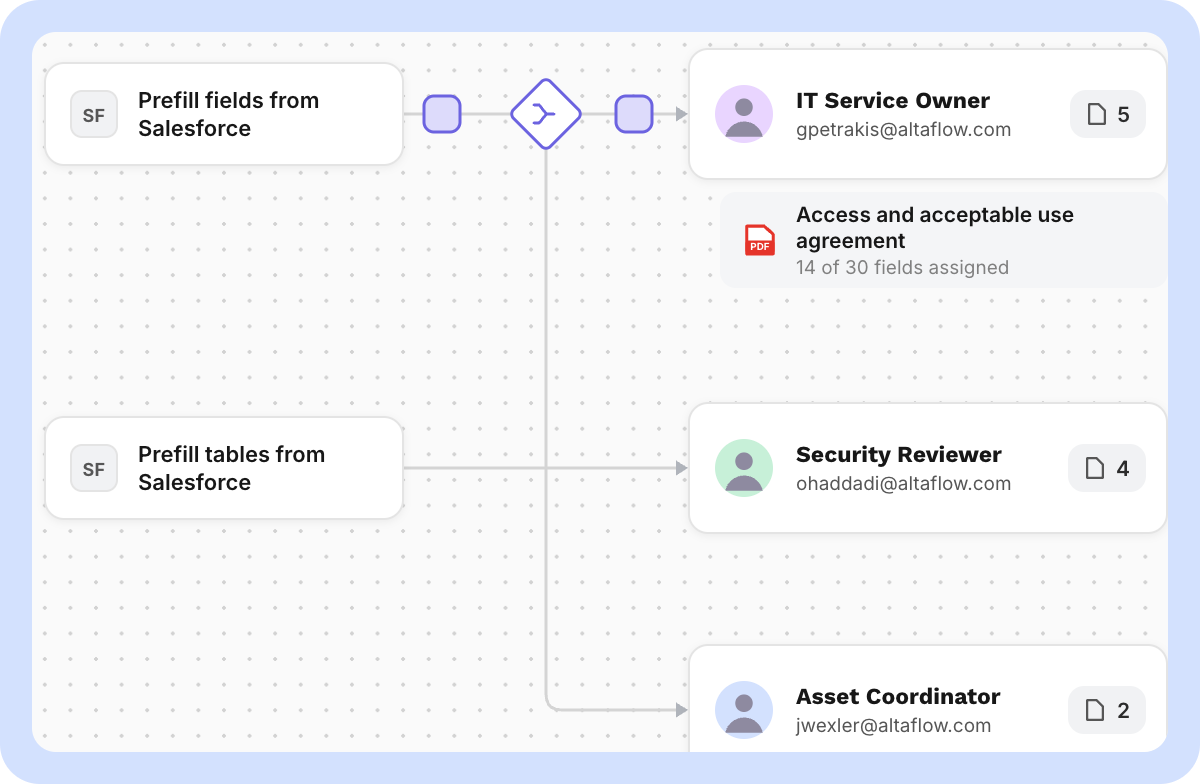Click the purple square node right of diamond
The image size is (1200, 784).
(634, 114)
